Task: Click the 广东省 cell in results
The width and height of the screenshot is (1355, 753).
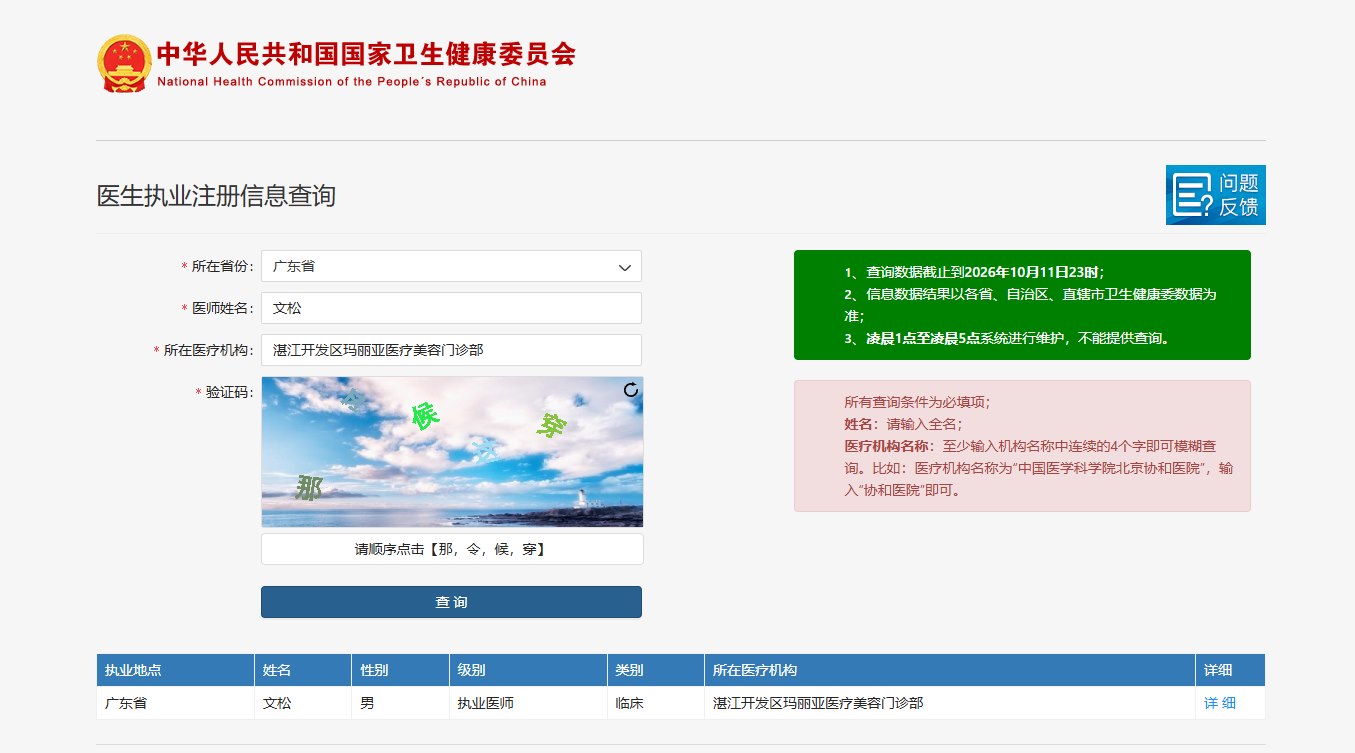Action: [175, 703]
